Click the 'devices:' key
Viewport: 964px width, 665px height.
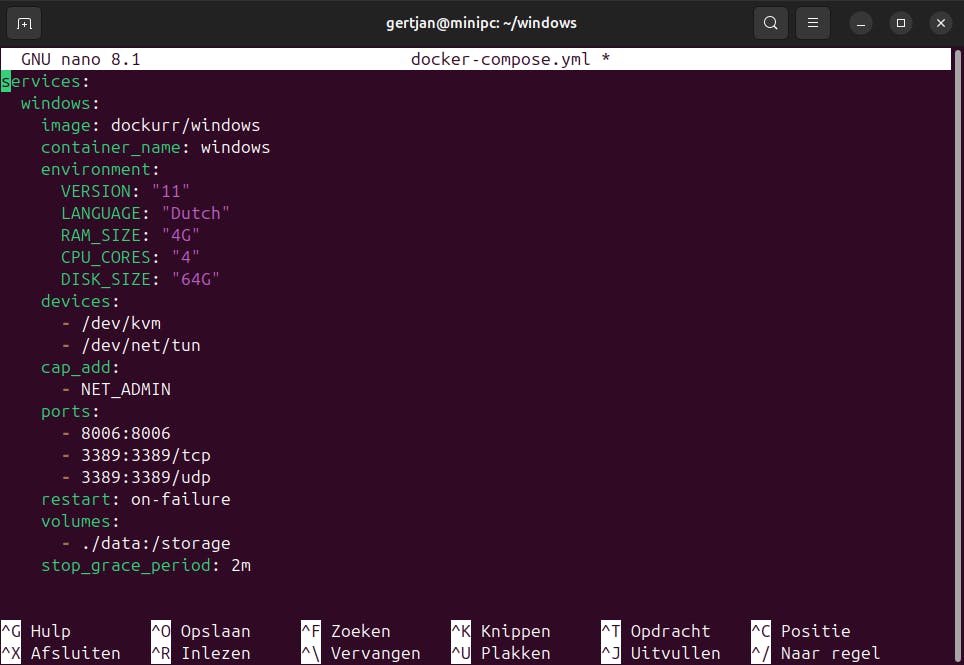pyautogui.click(x=80, y=301)
